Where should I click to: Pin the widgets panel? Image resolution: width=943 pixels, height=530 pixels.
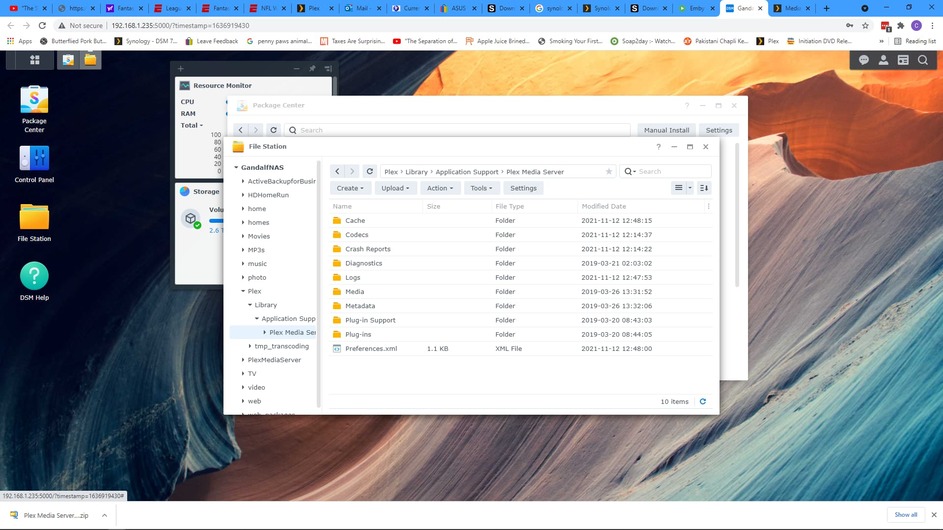[312, 69]
